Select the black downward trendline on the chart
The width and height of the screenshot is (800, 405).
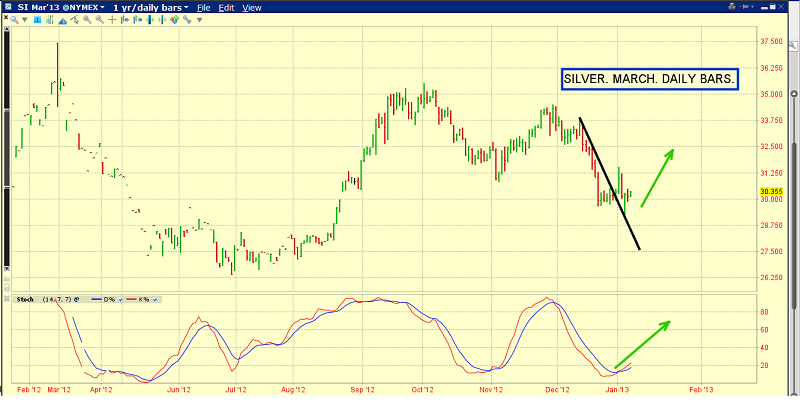[x=610, y=185]
